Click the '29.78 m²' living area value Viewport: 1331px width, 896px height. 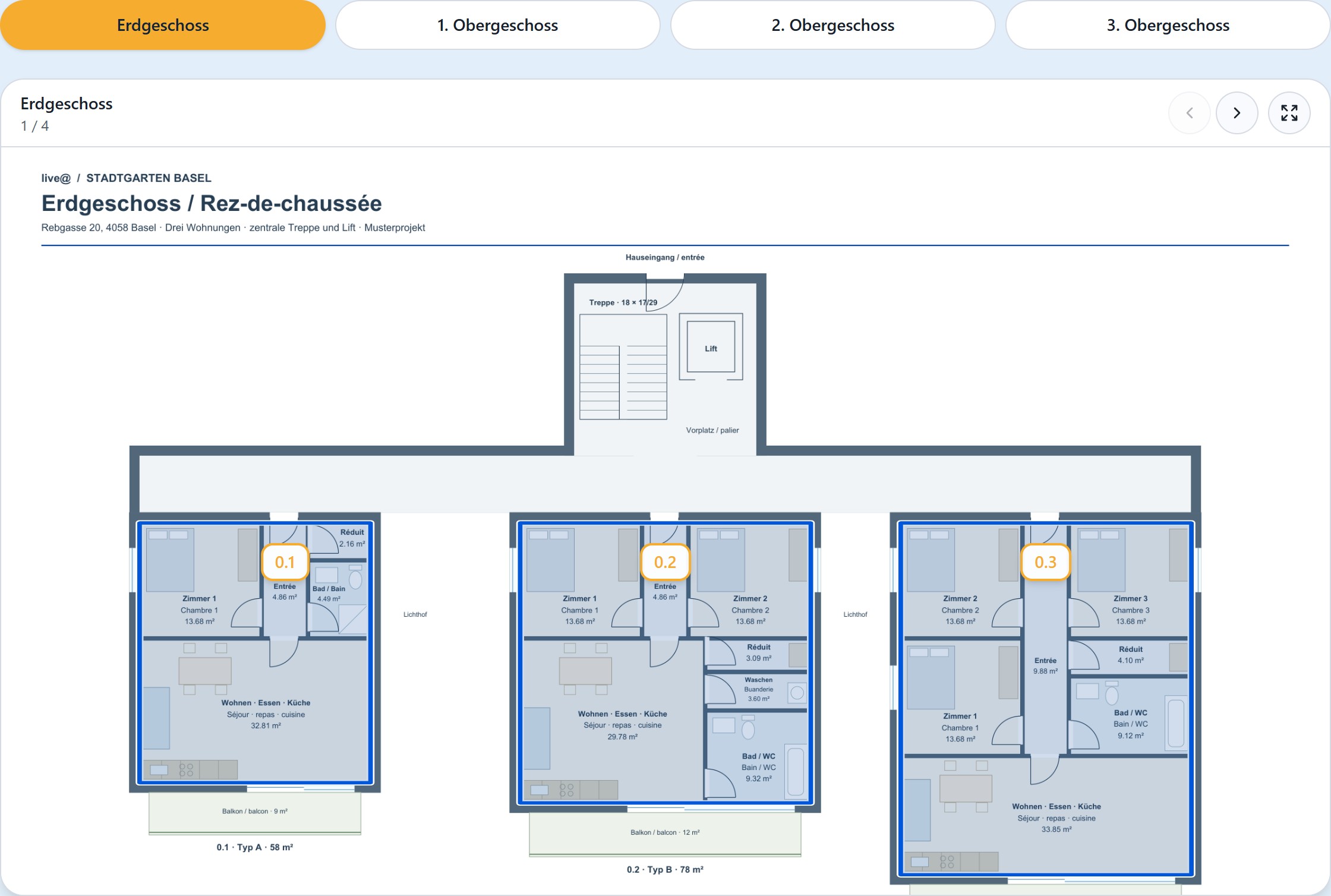click(x=622, y=737)
